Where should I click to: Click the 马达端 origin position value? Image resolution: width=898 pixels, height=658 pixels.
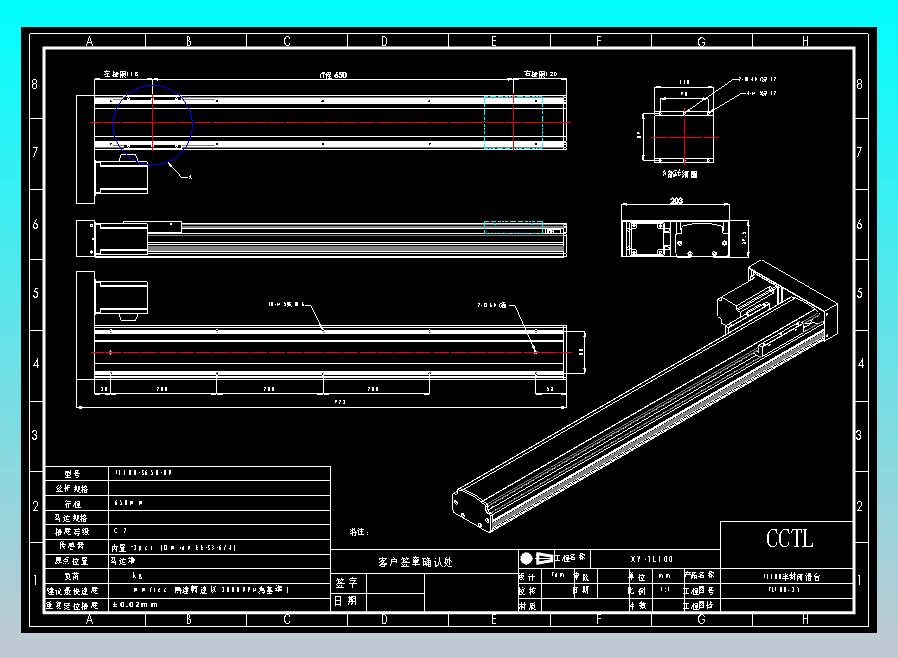[123, 561]
